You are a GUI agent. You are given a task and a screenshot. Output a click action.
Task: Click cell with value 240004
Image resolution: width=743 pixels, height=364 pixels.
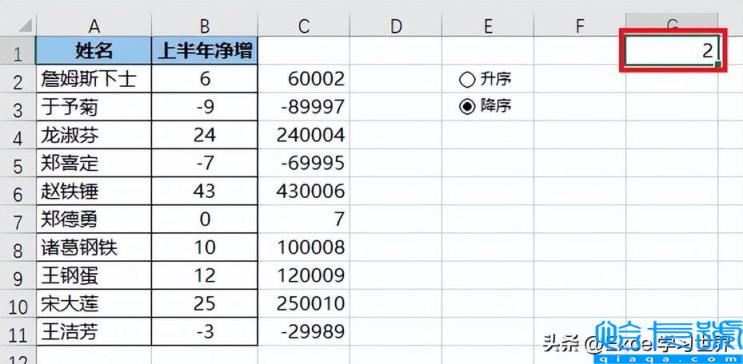tap(304, 135)
